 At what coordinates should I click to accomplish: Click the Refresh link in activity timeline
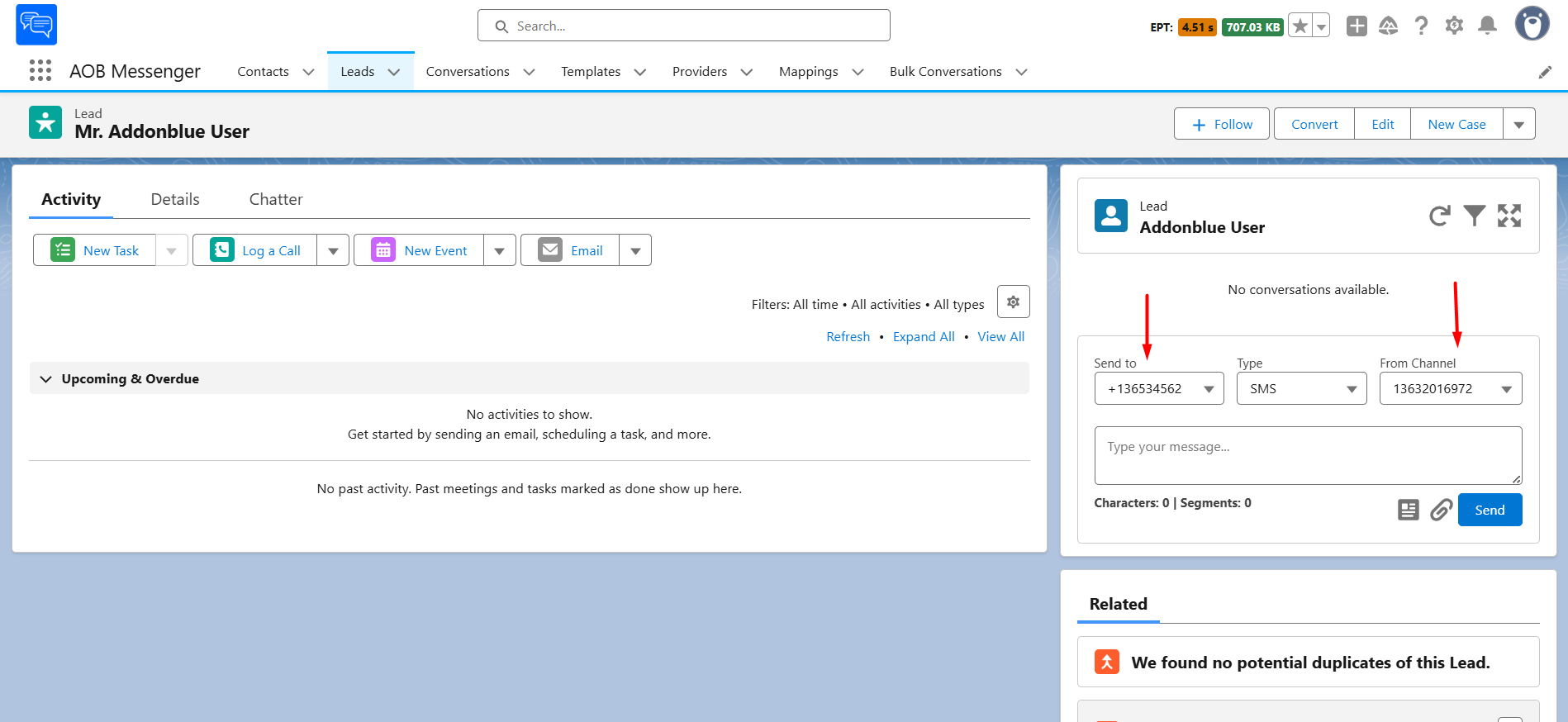tap(848, 336)
